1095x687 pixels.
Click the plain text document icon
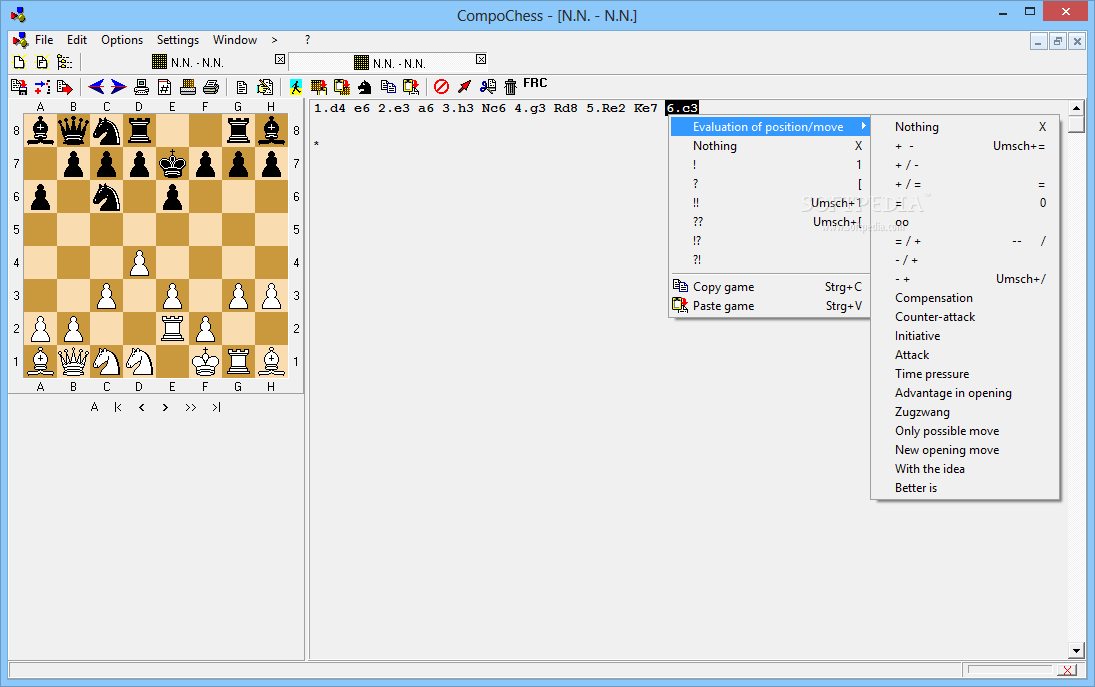(242, 87)
